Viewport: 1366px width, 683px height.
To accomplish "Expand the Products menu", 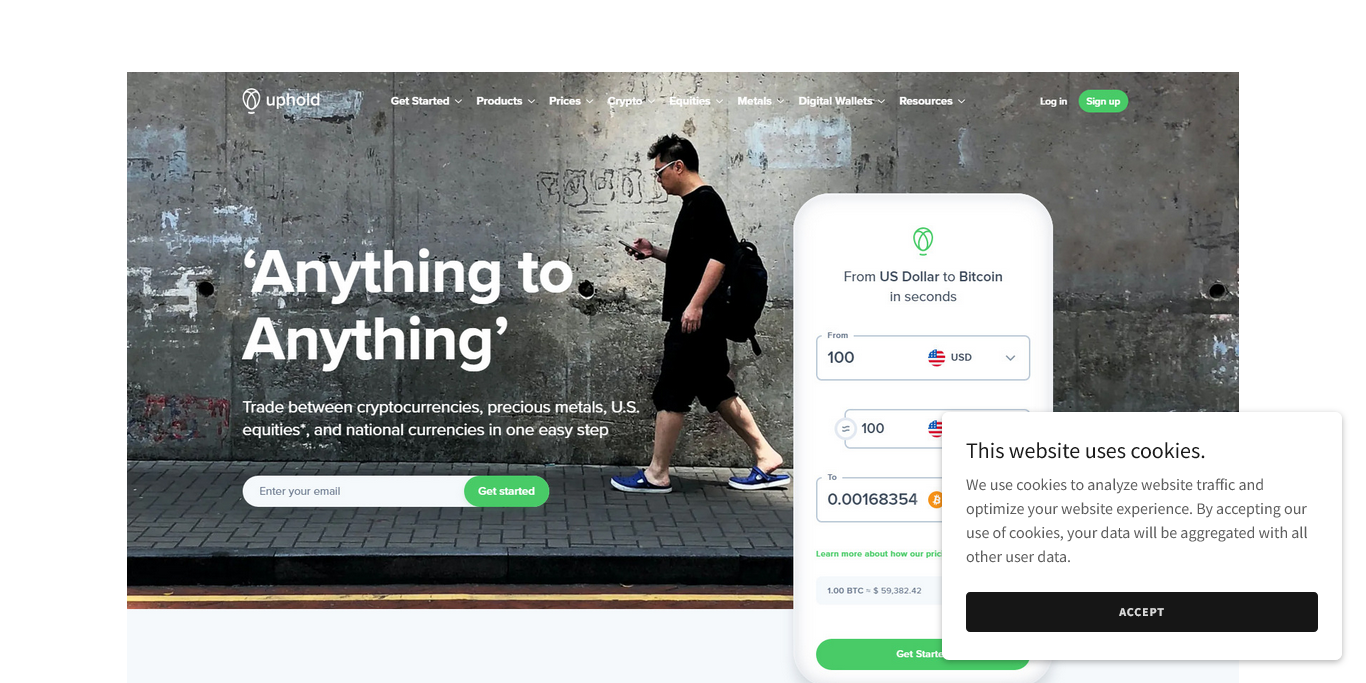I will click(x=505, y=101).
